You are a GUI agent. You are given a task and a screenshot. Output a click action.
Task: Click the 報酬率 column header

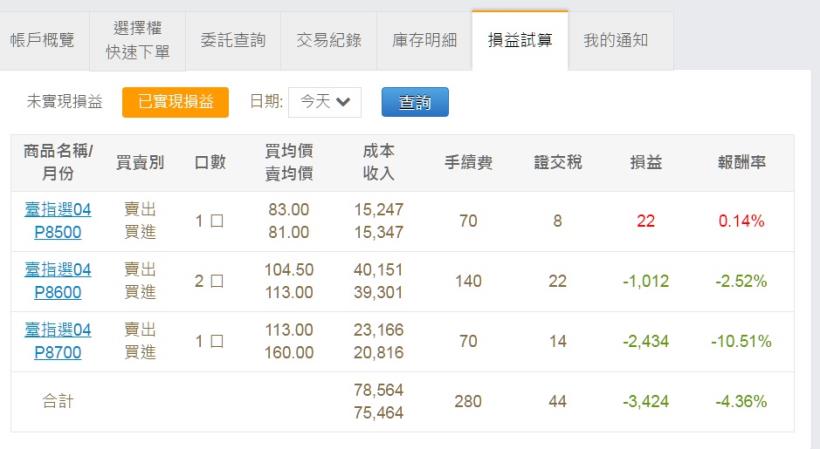tap(741, 163)
